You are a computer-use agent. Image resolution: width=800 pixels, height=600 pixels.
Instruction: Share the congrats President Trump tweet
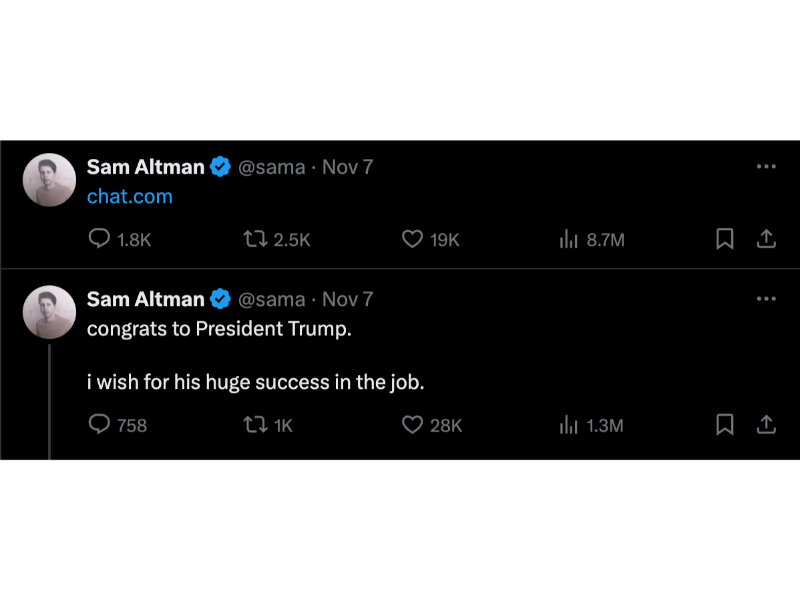point(766,425)
